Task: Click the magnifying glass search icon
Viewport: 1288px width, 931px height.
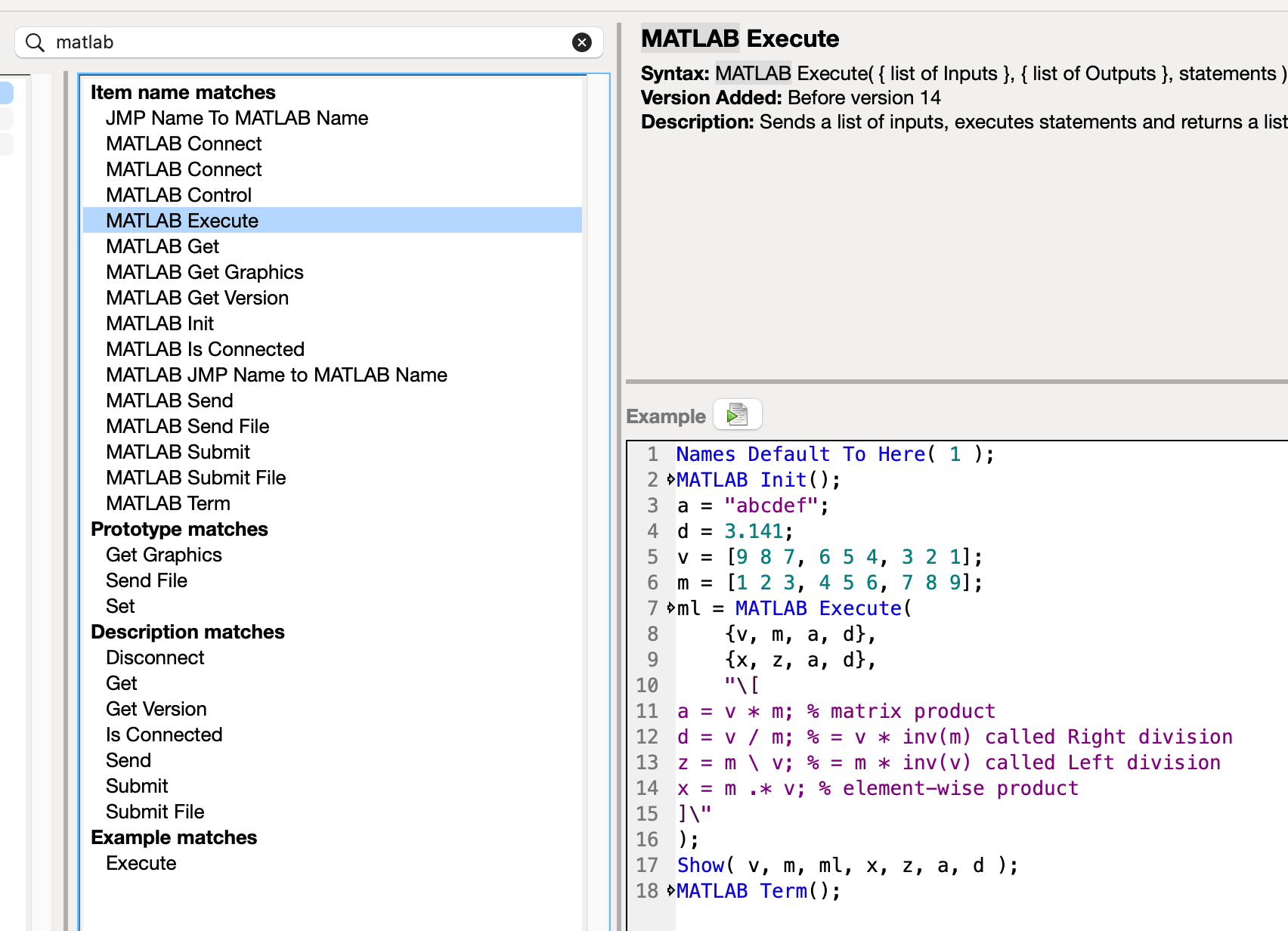Action: 35,42
